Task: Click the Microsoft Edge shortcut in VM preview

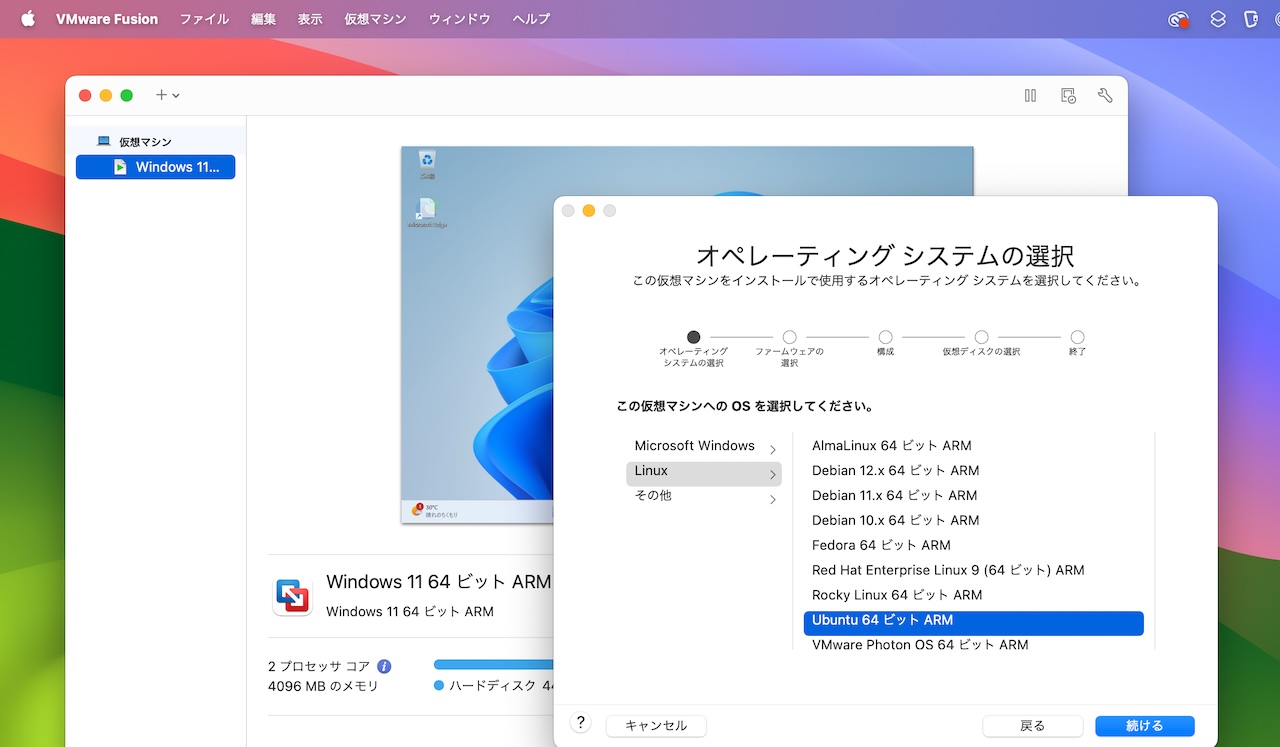Action: (x=427, y=212)
